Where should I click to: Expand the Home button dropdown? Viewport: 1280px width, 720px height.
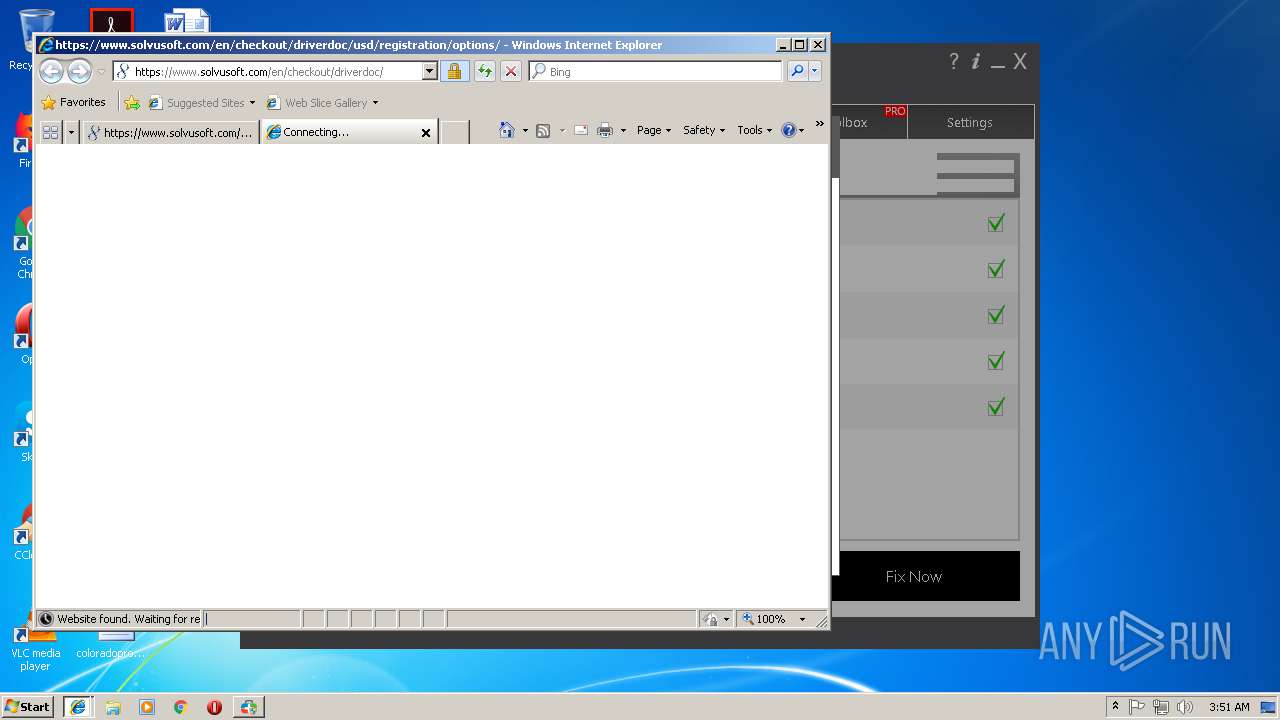[x=525, y=130]
